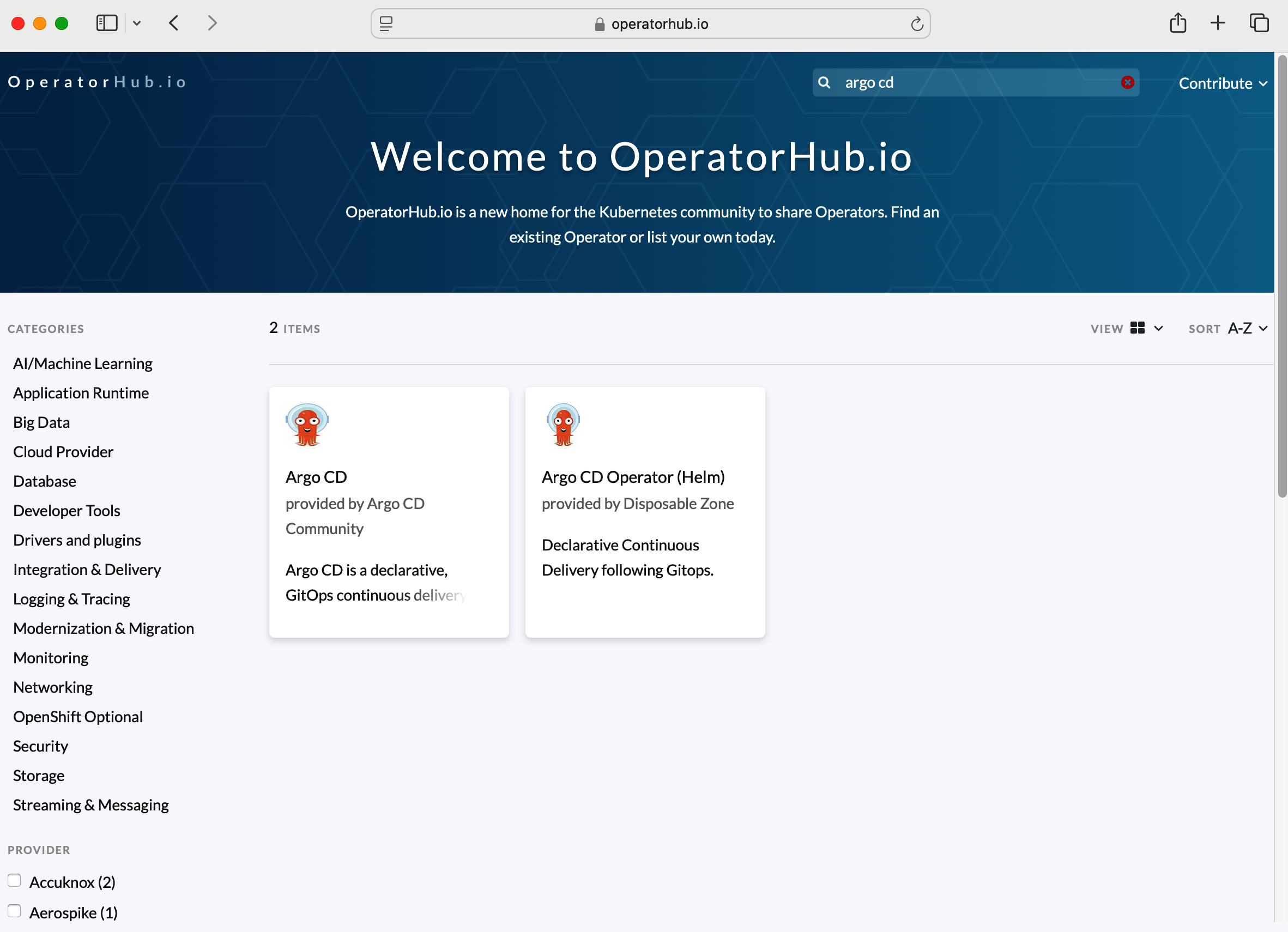
Task: Open the page reader icon in address bar
Action: click(386, 23)
